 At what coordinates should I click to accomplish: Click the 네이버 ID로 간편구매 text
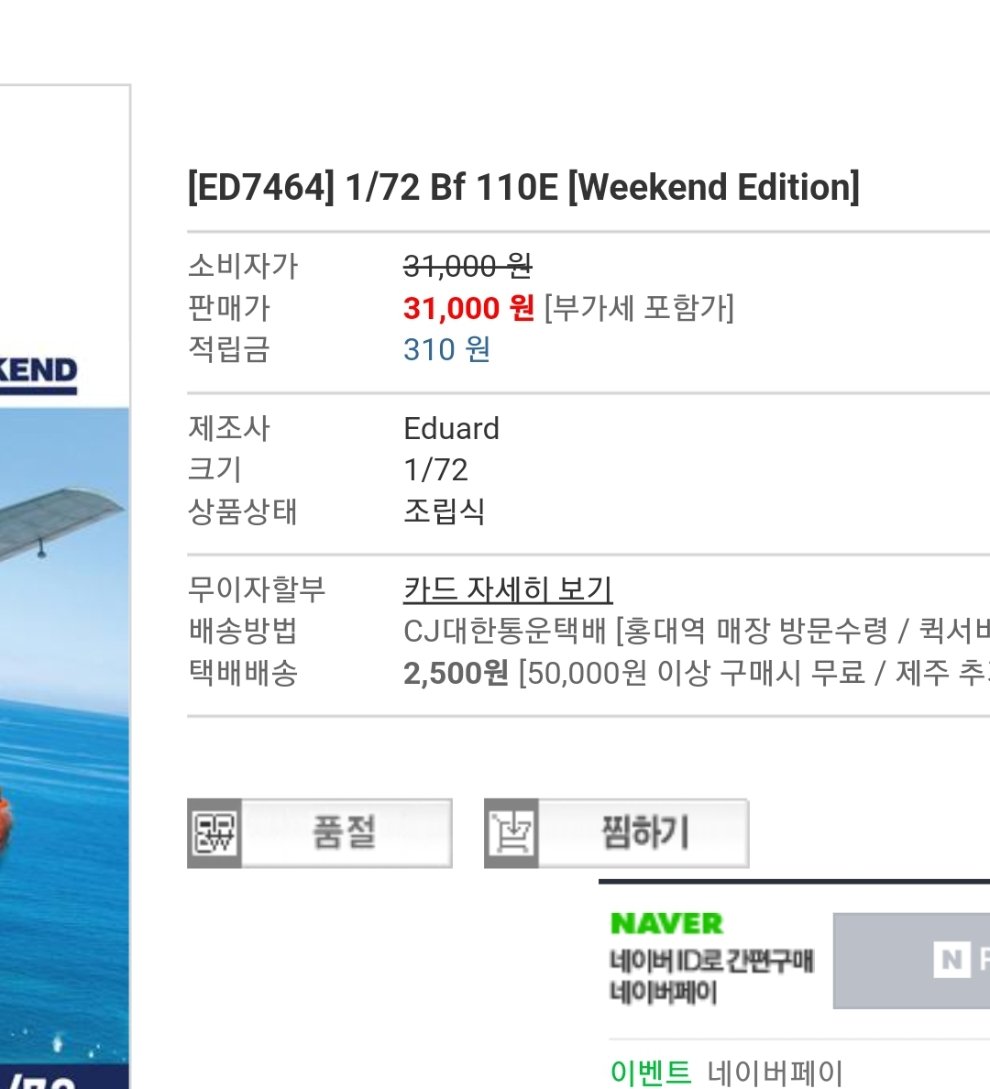pos(711,961)
